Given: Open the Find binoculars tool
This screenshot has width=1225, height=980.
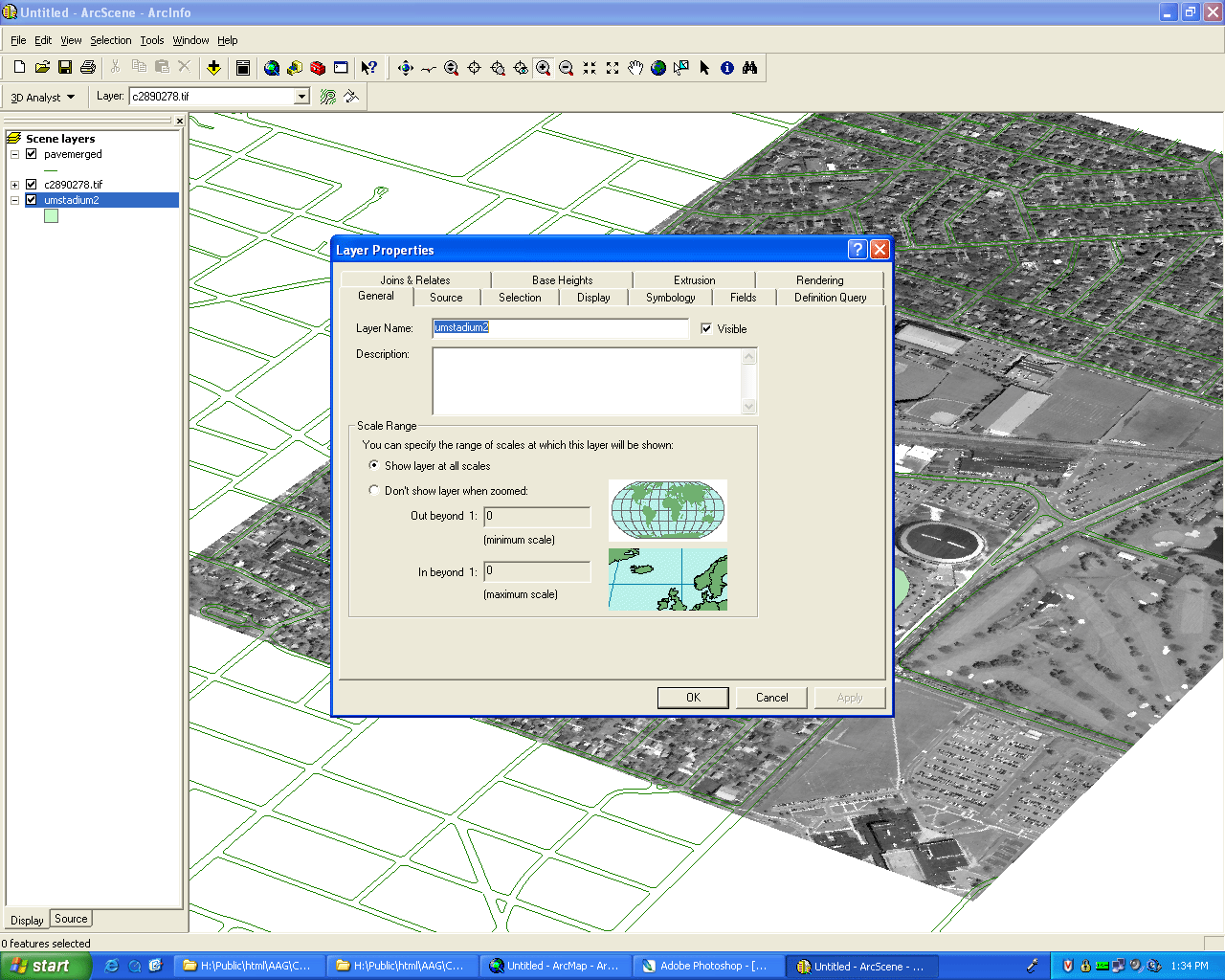Looking at the screenshot, I should point(750,68).
